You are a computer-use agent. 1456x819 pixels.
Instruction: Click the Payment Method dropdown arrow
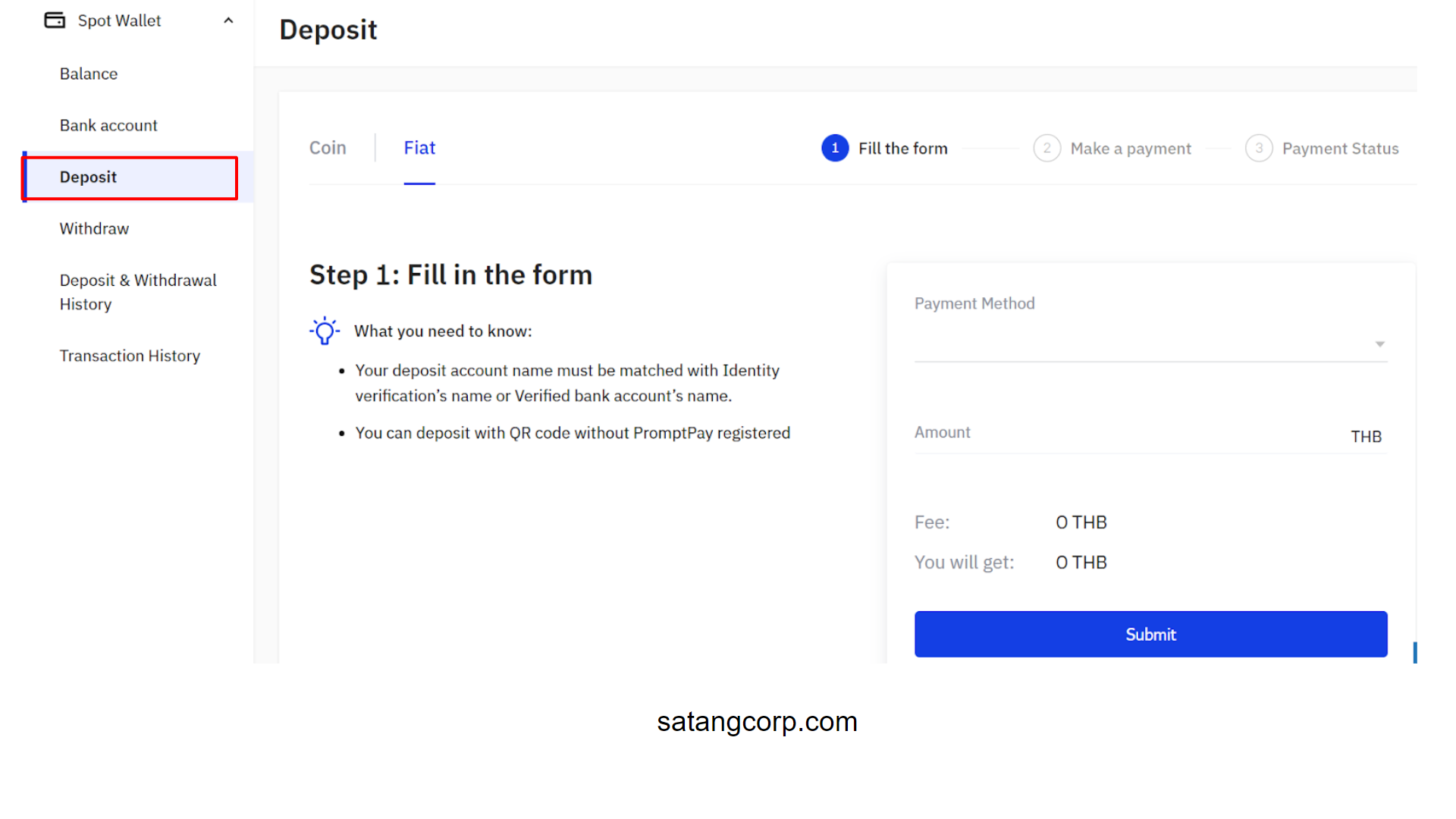point(1379,344)
